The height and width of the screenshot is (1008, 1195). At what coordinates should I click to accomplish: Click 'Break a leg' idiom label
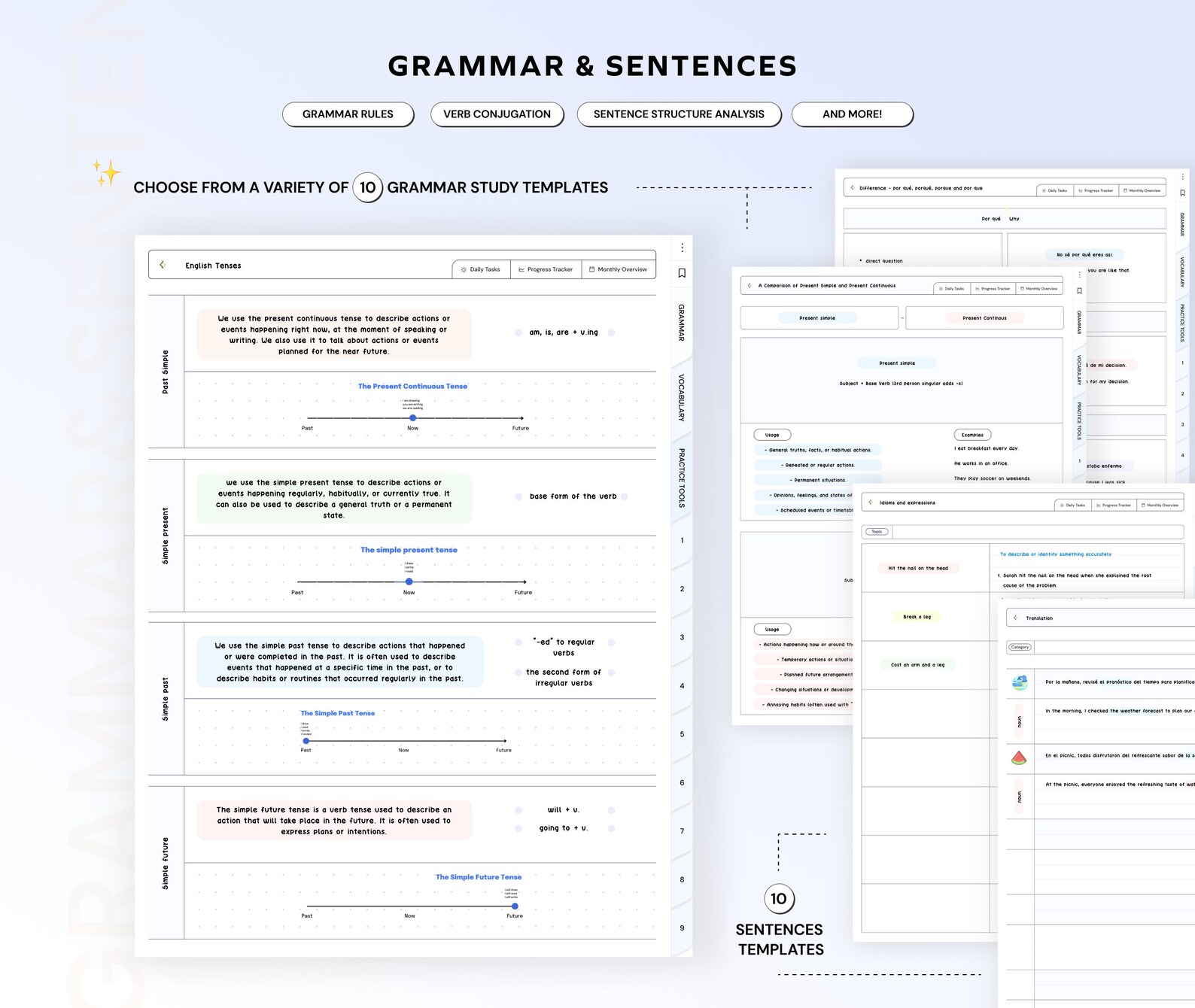click(x=917, y=617)
